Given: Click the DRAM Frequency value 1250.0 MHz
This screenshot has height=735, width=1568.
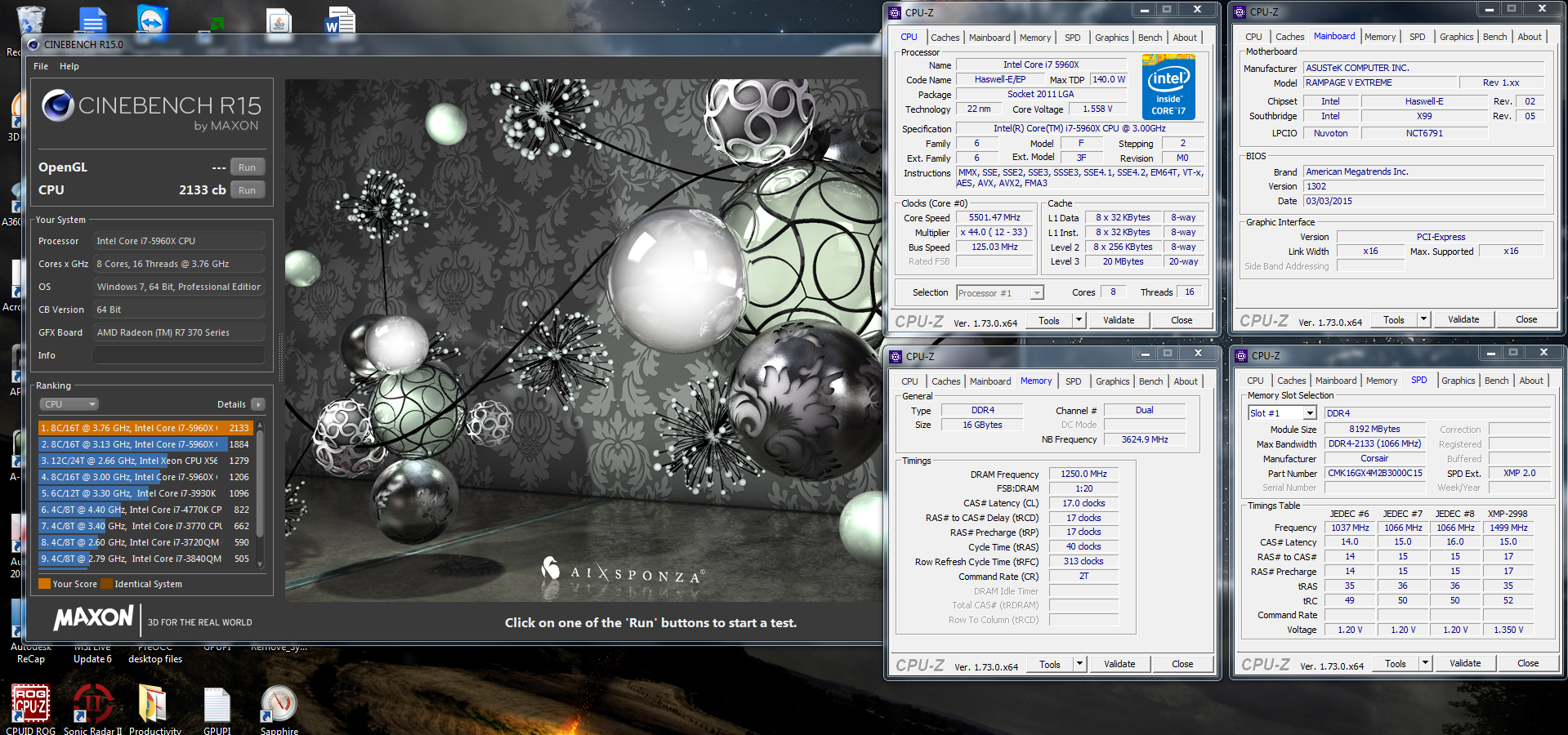Looking at the screenshot, I should pyautogui.click(x=1083, y=474).
